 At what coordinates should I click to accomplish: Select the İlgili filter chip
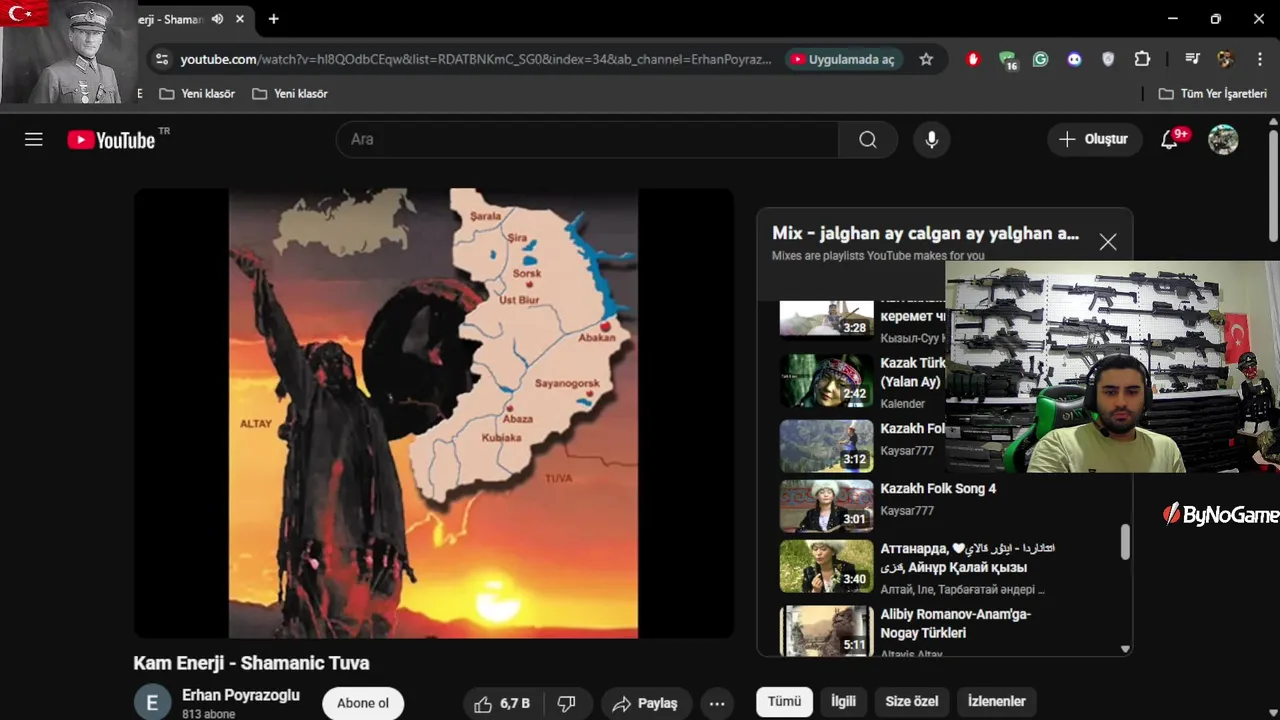(x=843, y=701)
